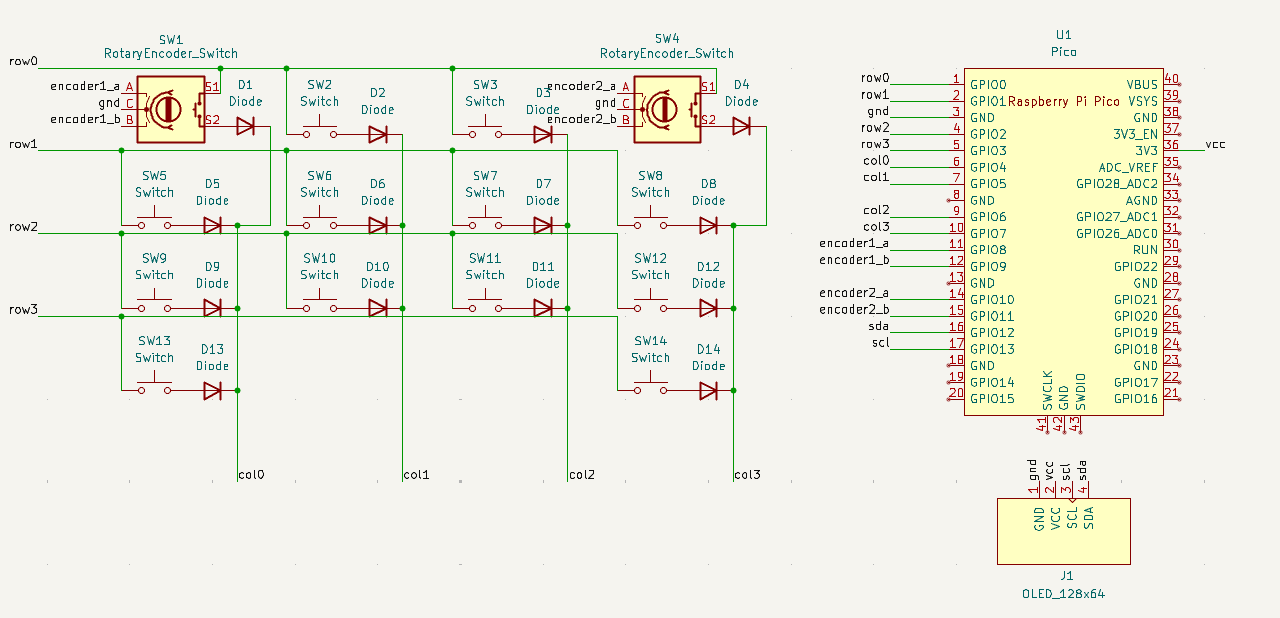The width and height of the screenshot is (1280, 618).
Task: Select the 'RUN' pin name
Action: click(x=1146, y=250)
